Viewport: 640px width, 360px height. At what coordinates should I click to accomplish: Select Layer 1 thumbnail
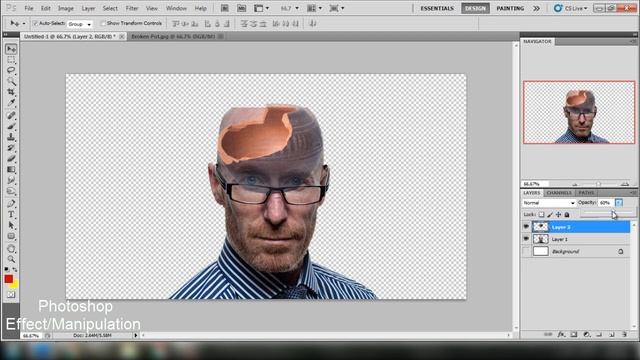tap(540, 239)
